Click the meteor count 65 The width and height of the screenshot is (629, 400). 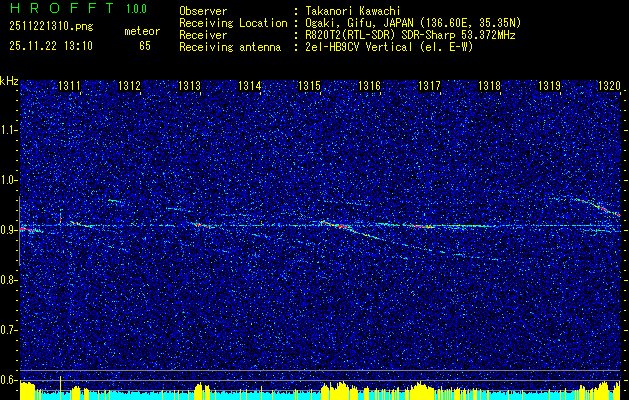(145, 46)
